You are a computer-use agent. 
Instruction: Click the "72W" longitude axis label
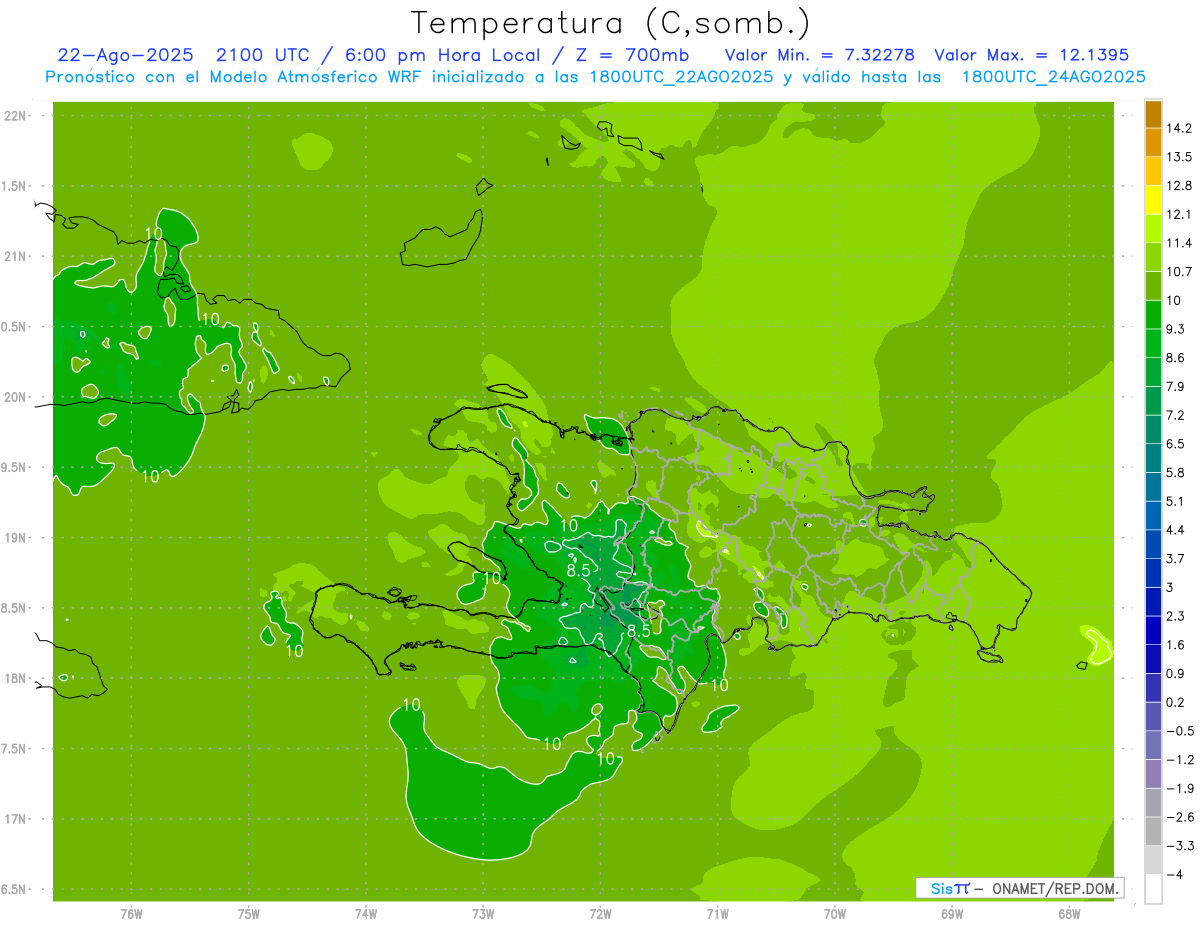[x=600, y=913]
